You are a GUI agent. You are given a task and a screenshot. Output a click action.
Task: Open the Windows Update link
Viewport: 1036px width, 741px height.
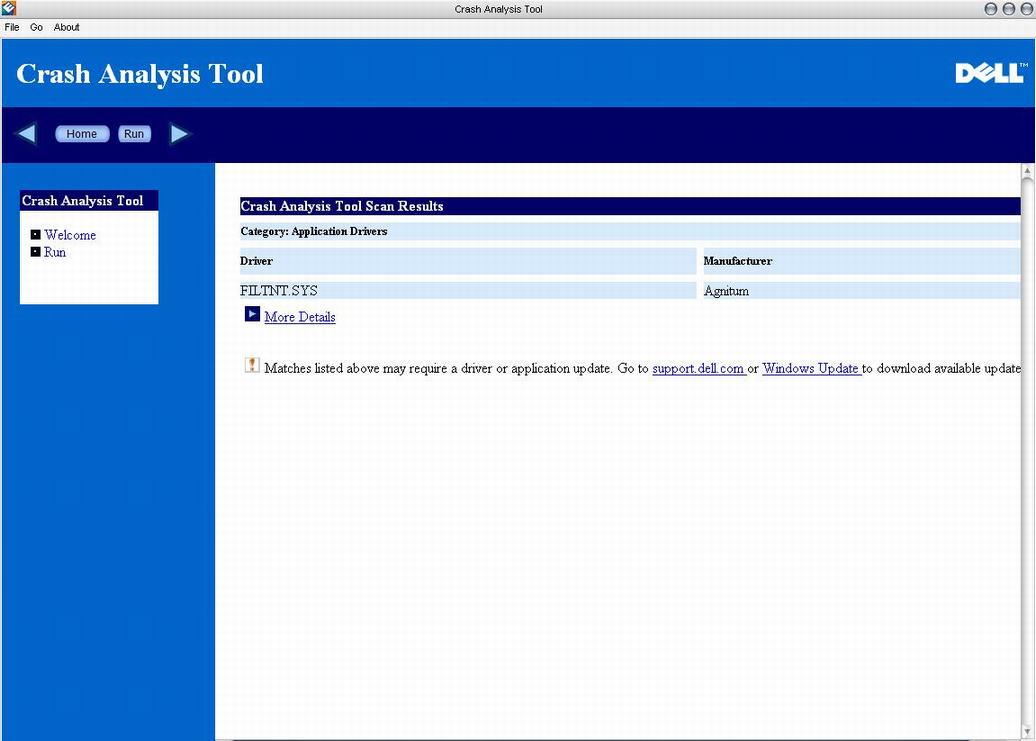(811, 369)
